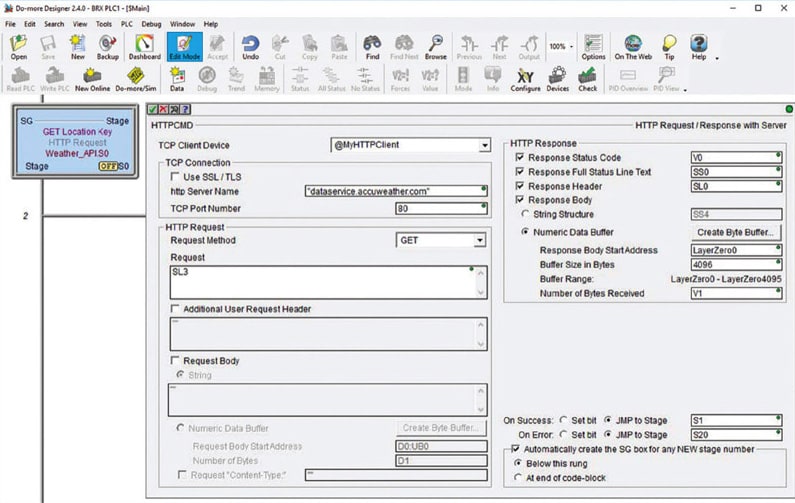
Task: Click the Response Body Start Address field
Action: pyautogui.click(x=736, y=250)
